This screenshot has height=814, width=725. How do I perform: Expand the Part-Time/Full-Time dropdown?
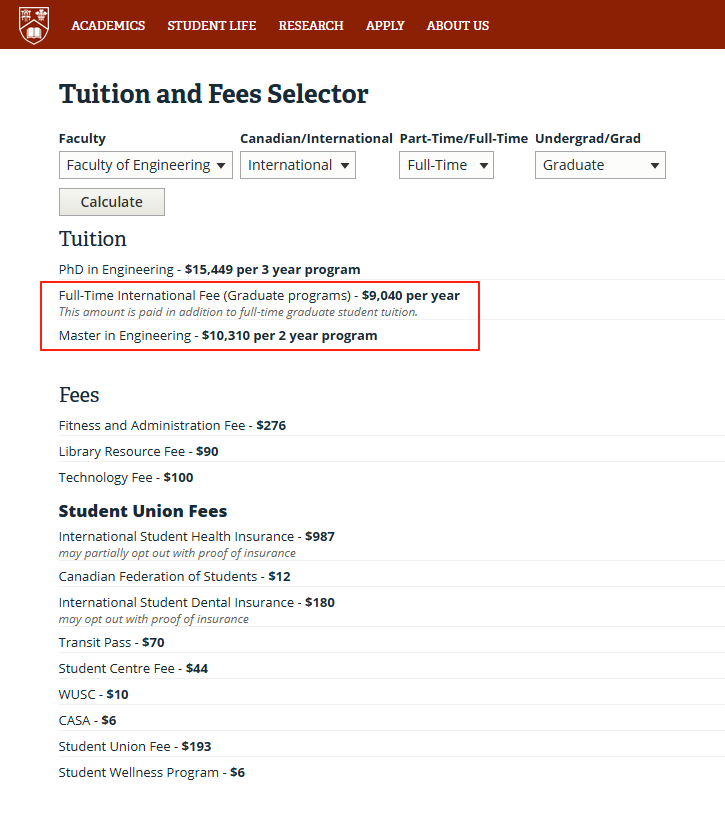coord(446,165)
